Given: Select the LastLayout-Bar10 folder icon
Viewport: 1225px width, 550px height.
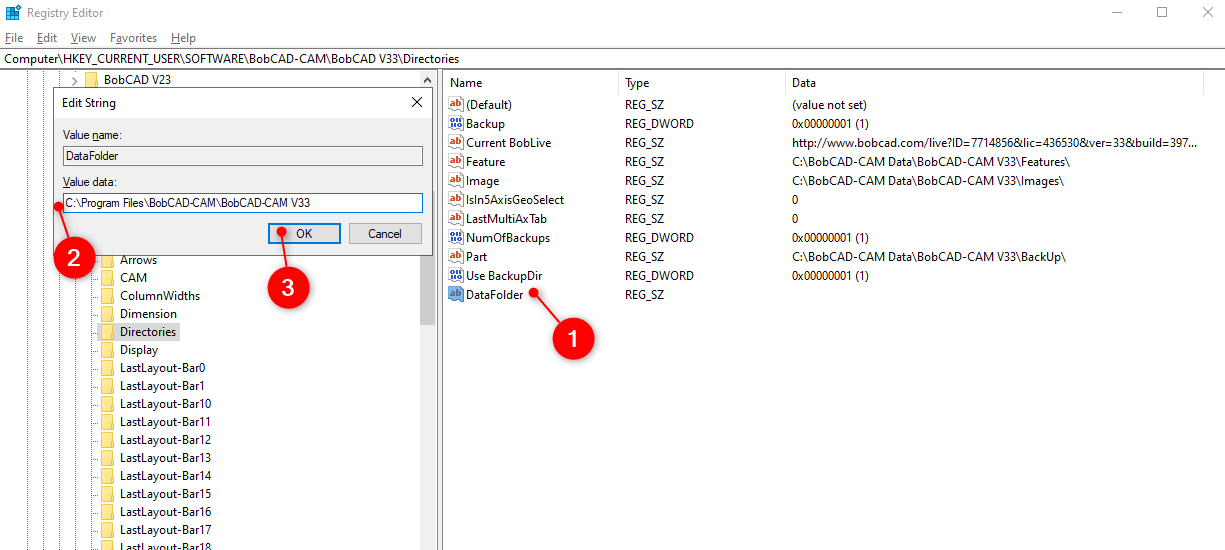Looking at the screenshot, I should coord(108,404).
